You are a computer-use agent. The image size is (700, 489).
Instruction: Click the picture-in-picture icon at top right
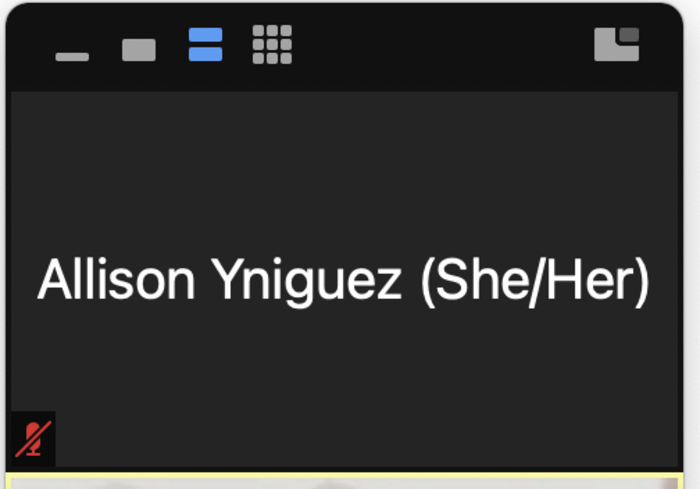coord(616,45)
